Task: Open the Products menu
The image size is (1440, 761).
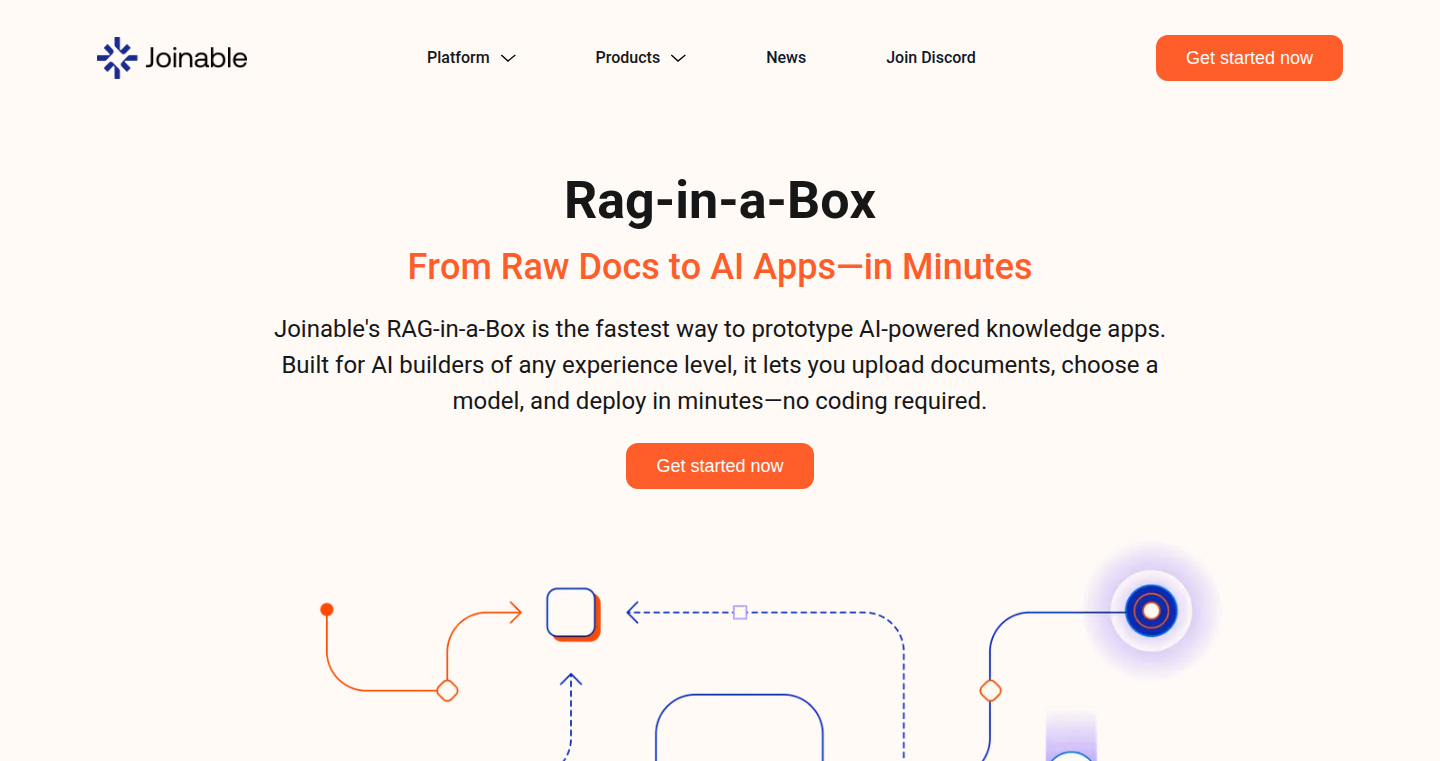Action: click(x=628, y=58)
